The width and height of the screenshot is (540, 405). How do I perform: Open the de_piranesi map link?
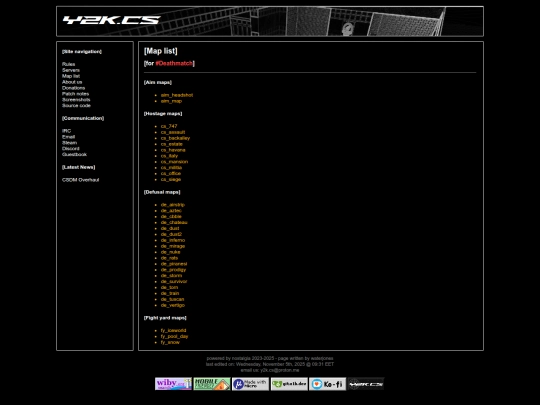pyautogui.click(x=174, y=264)
